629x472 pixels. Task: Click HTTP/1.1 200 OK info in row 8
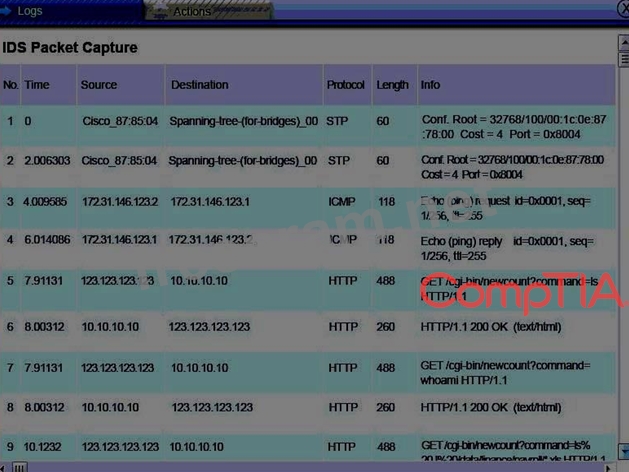tap(491, 407)
